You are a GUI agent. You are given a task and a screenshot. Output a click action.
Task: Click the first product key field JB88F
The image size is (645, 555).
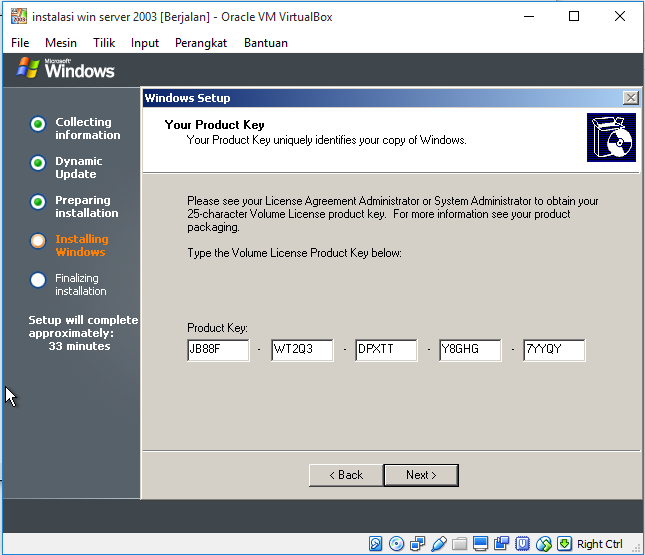218,350
